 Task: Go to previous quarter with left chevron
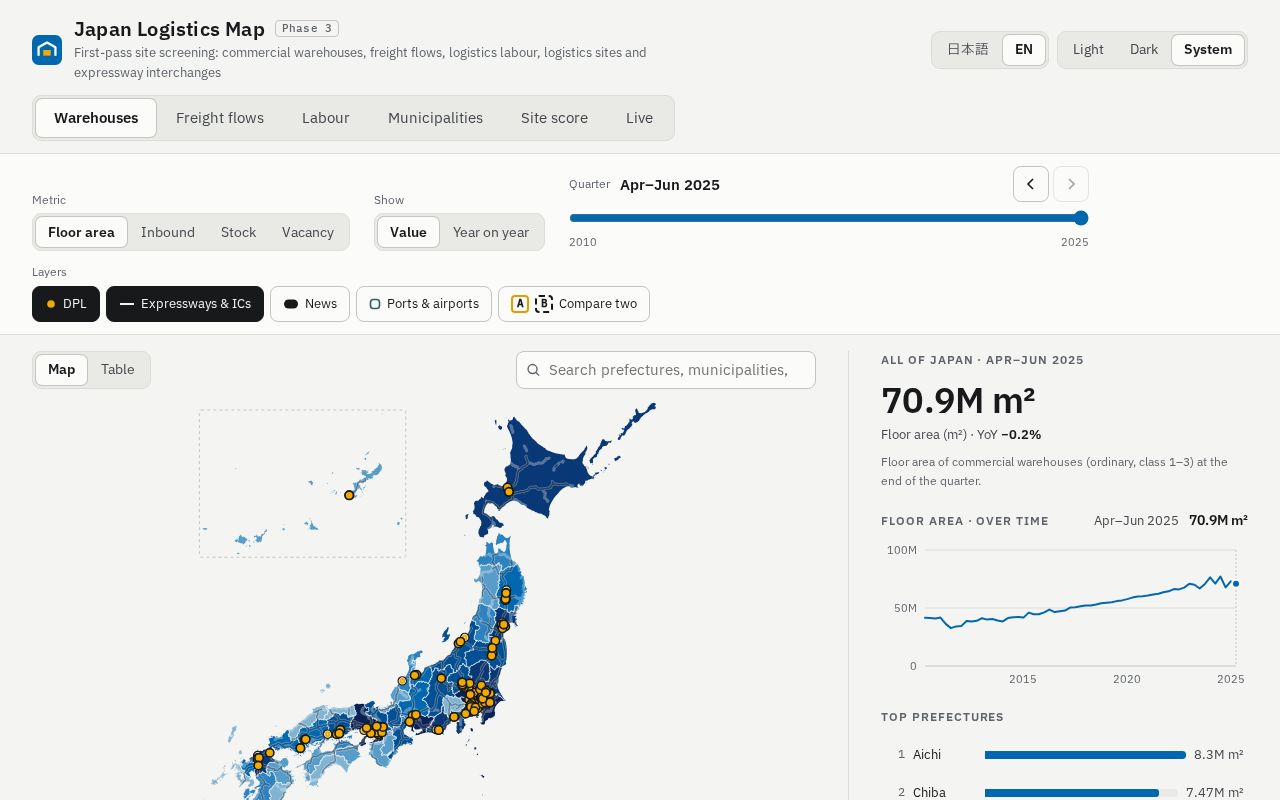pyautogui.click(x=1031, y=184)
